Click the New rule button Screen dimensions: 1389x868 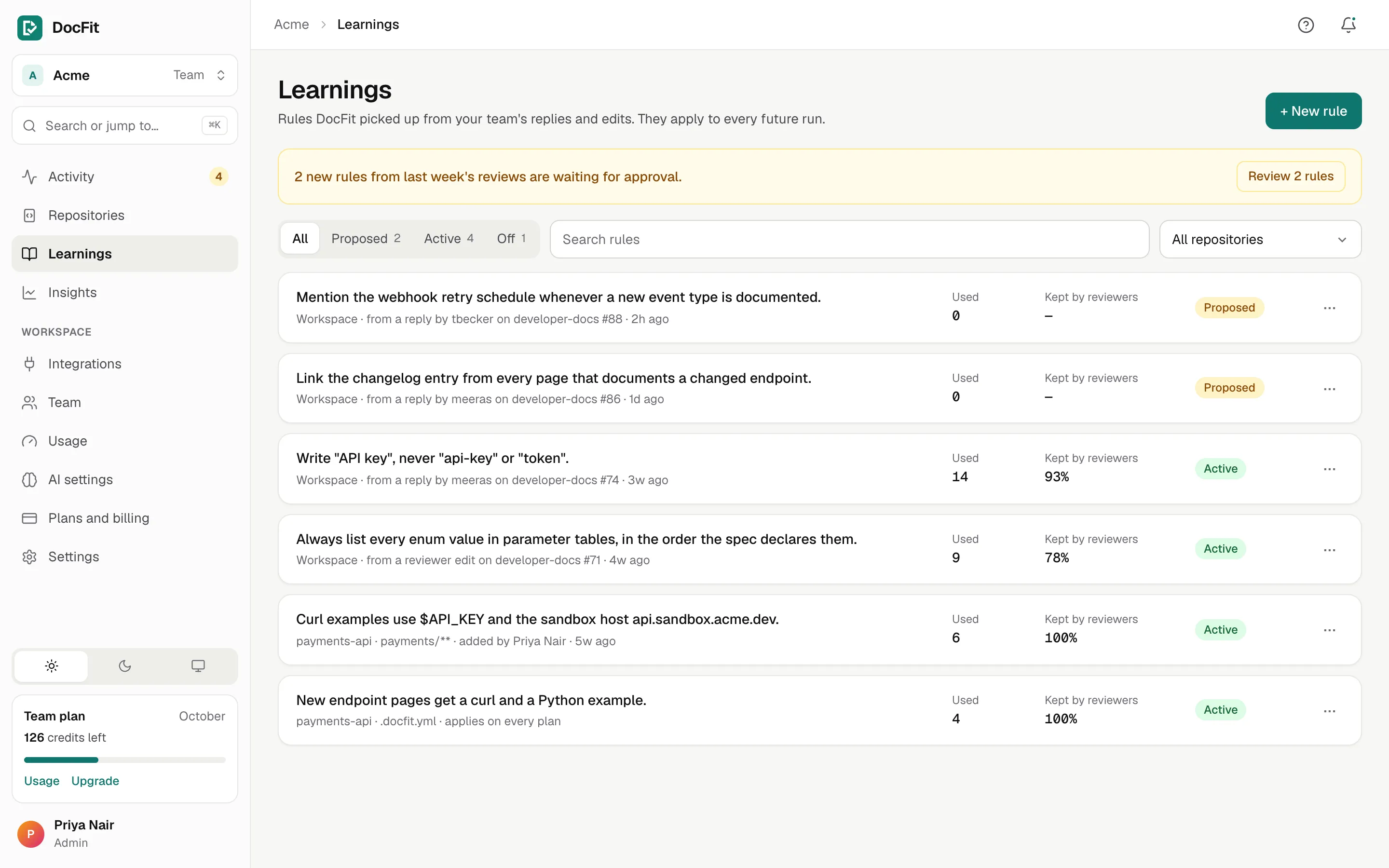coord(1313,111)
